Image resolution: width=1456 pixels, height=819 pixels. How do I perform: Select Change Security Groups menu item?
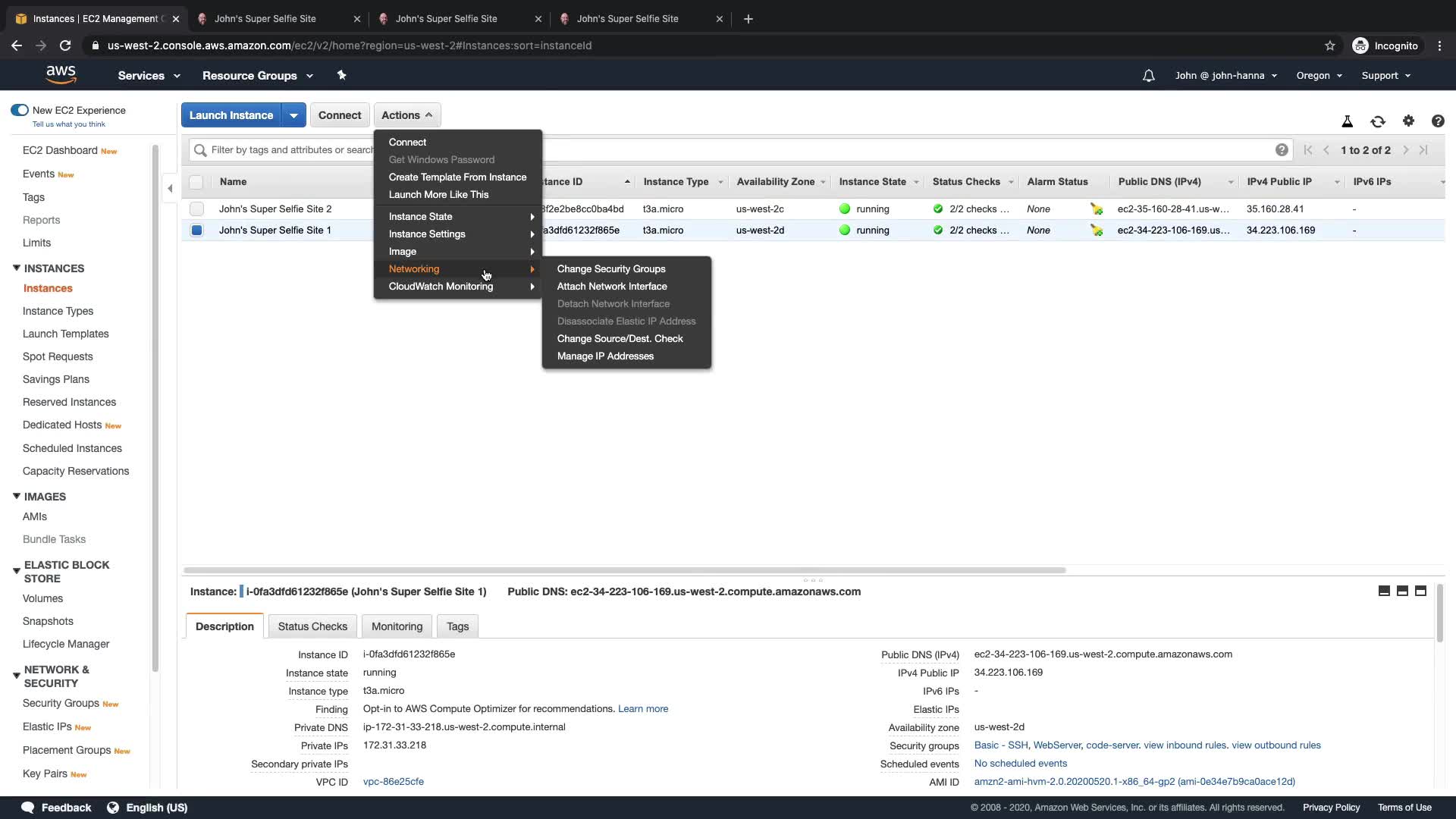coord(610,269)
